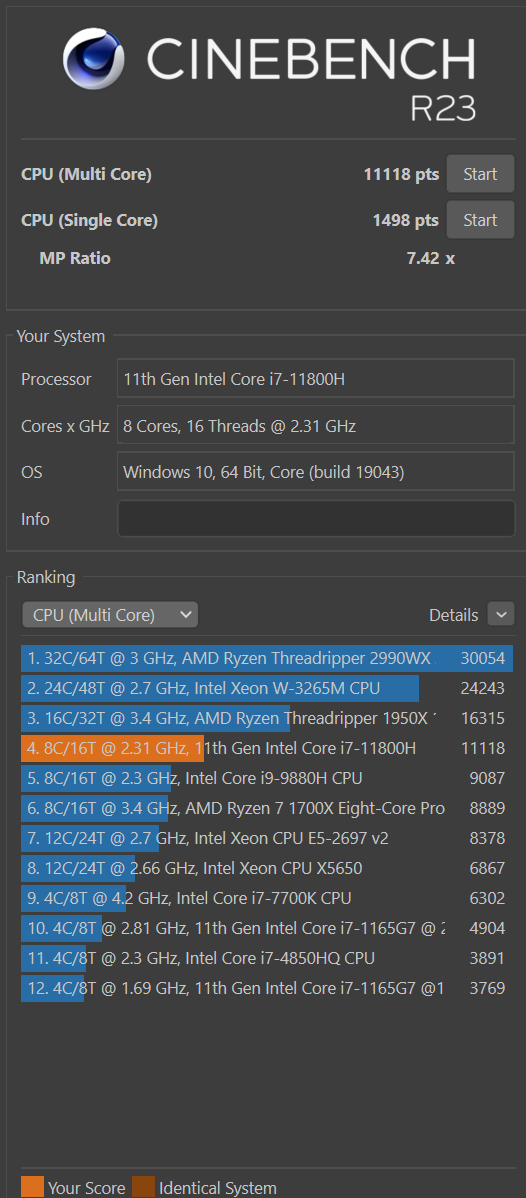Start the CPU Single Core benchmark
This screenshot has width=526, height=1198.
(480, 220)
